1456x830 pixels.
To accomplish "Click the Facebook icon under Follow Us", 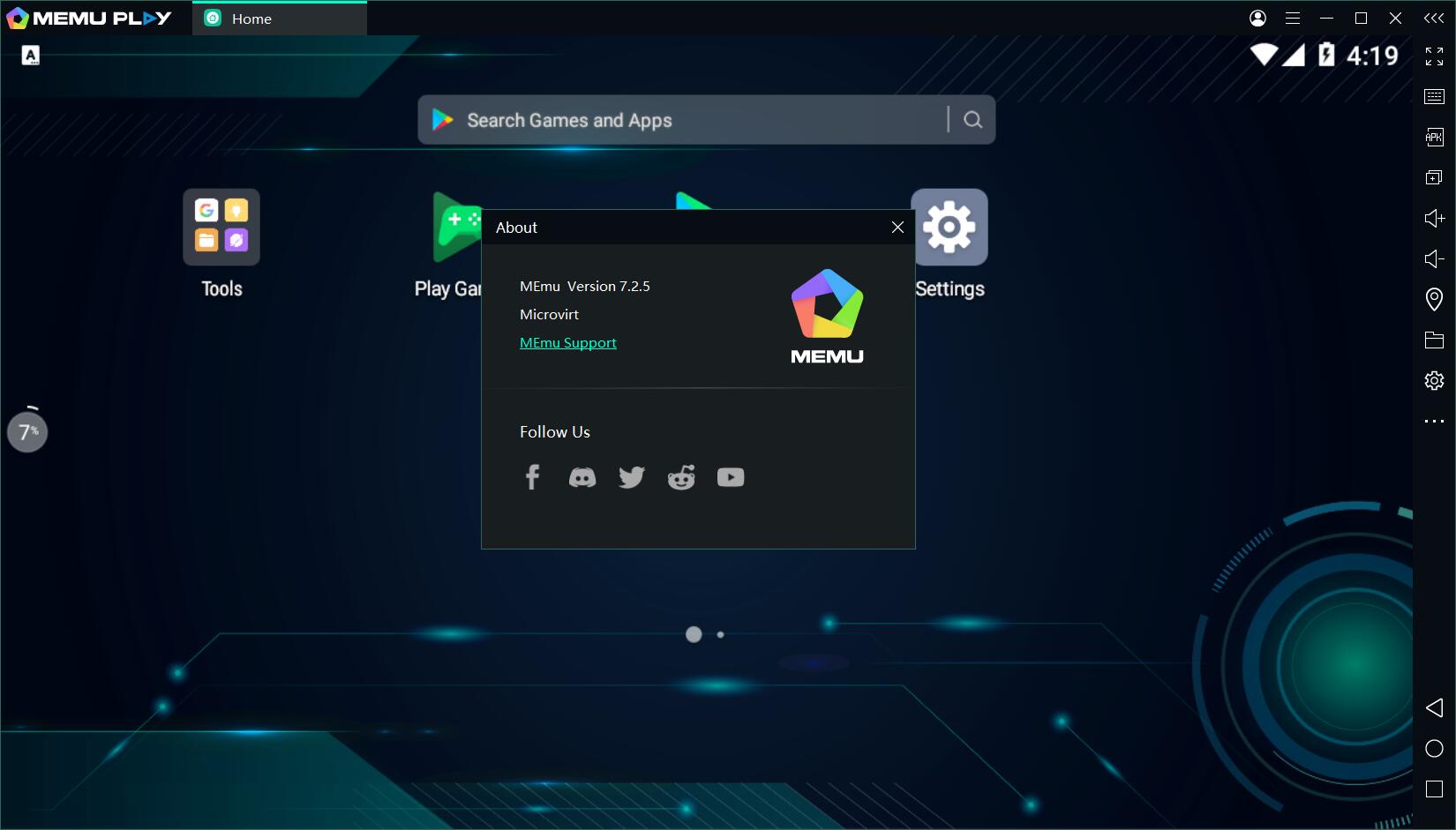I will click(x=532, y=477).
